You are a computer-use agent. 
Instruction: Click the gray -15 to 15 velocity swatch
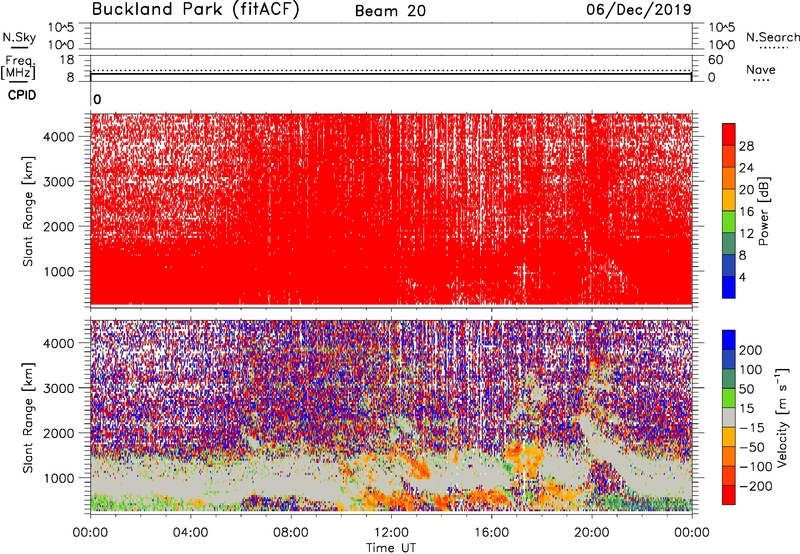point(729,418)
